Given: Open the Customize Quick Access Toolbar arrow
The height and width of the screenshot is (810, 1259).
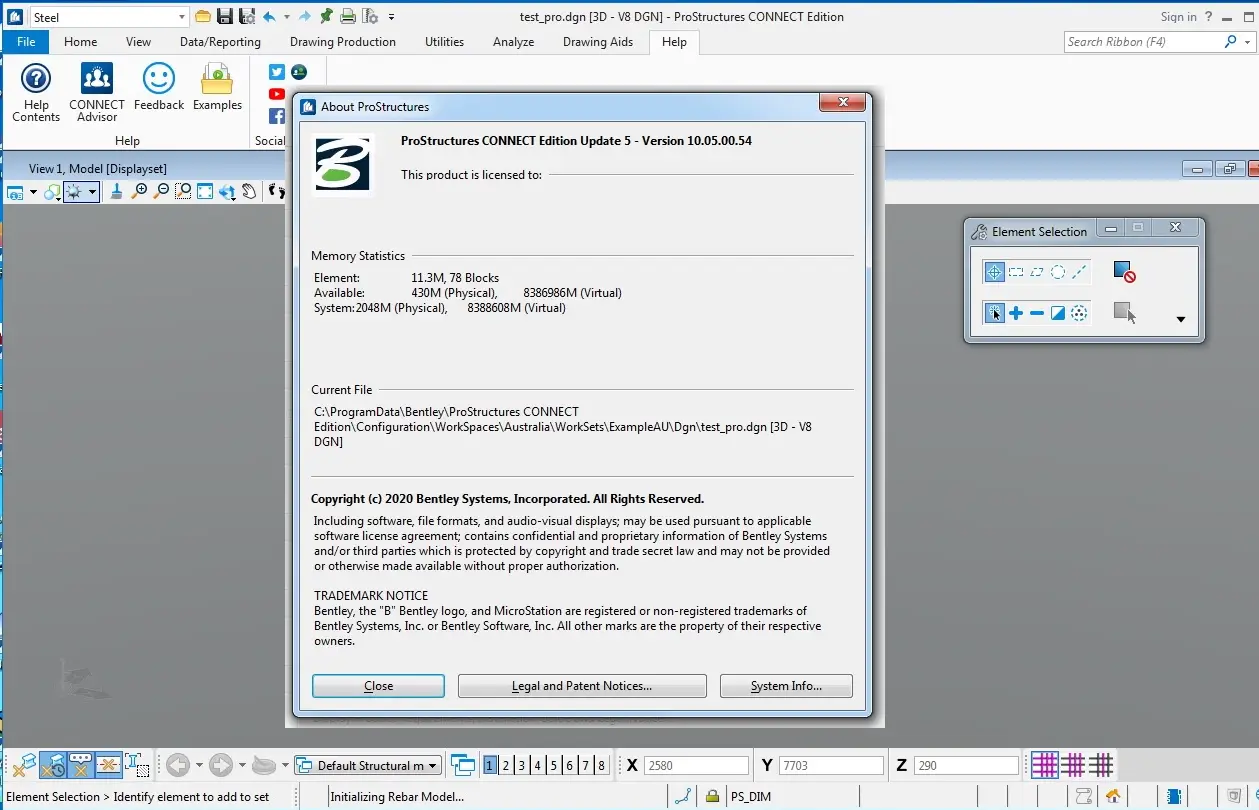Looking at the screenshot, I should coord(392,17).
